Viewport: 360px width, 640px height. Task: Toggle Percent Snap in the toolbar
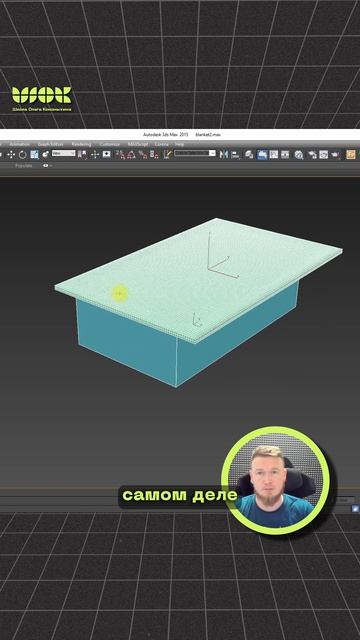(x=142, y=154)
